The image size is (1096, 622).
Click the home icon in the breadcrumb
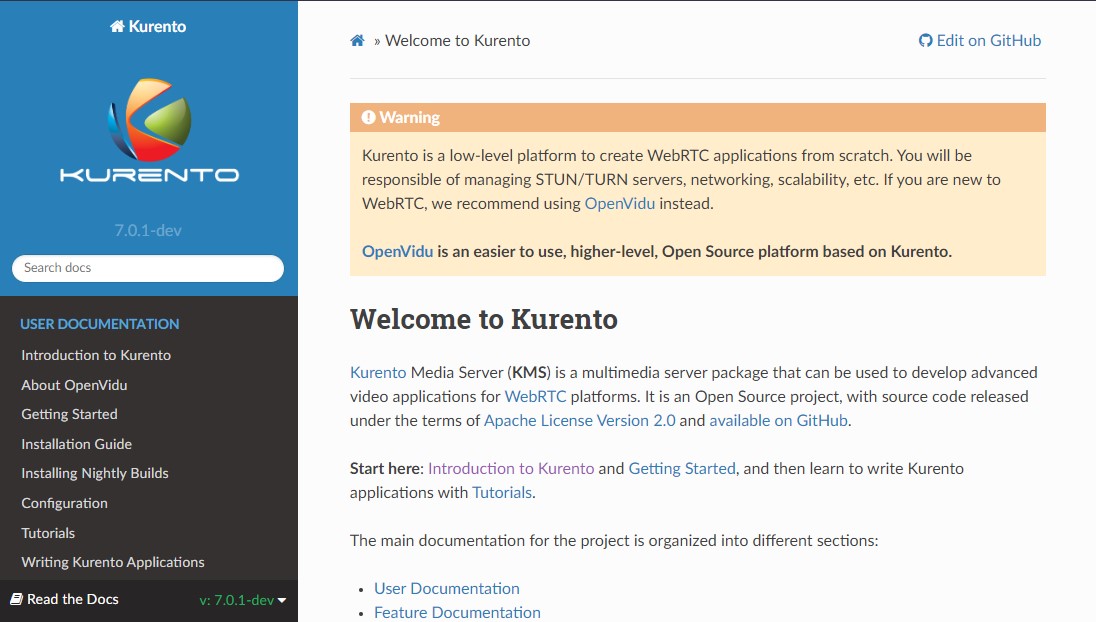pos(357,41)
